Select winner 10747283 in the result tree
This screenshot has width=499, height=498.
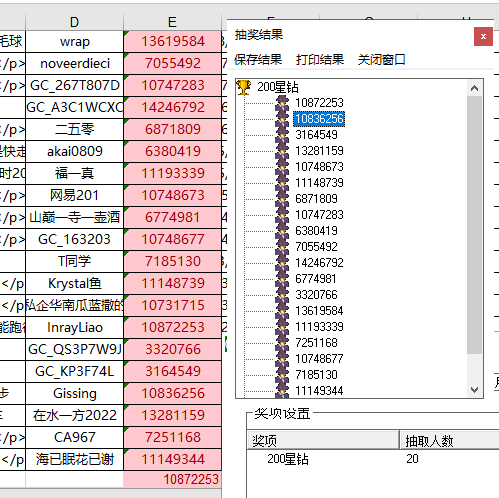(319, 215)
